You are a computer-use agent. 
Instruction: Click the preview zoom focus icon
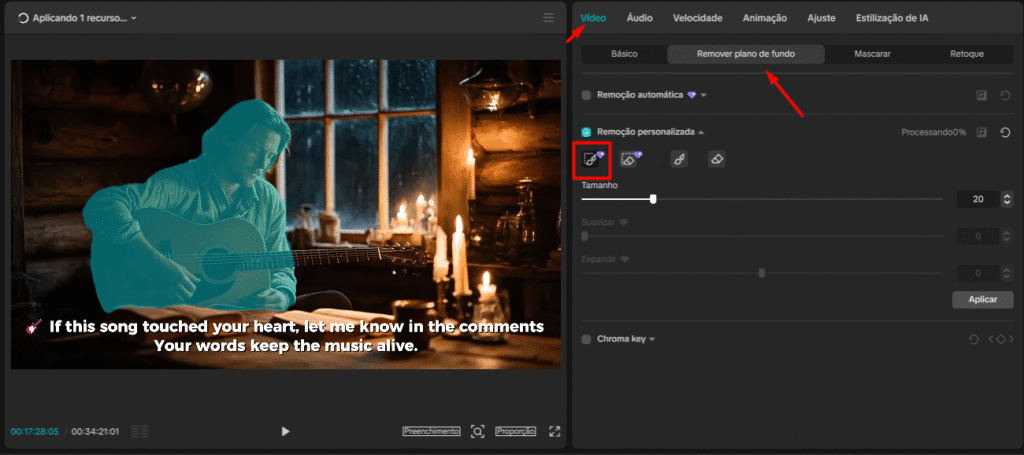pyautogui.click(x=478, y=431)
